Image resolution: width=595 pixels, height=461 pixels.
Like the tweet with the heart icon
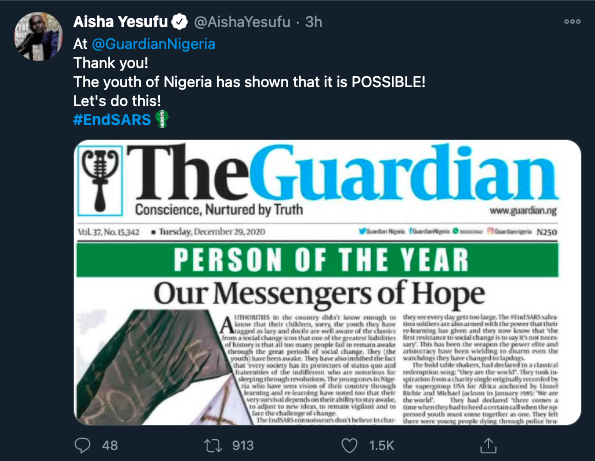pyautogui.click(x=349, y=445)
